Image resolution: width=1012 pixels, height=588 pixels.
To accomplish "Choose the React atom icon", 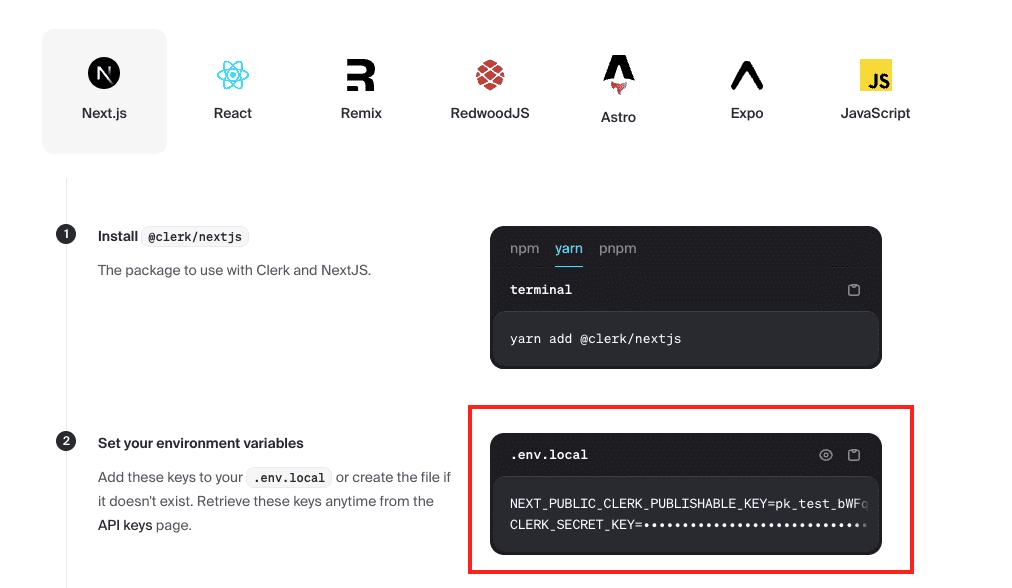I will [232, 74].
